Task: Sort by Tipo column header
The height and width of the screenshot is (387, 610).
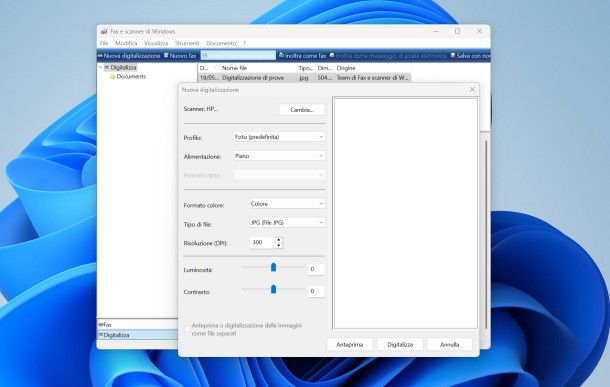Action: pyautogui.click(x=305, y=68)
